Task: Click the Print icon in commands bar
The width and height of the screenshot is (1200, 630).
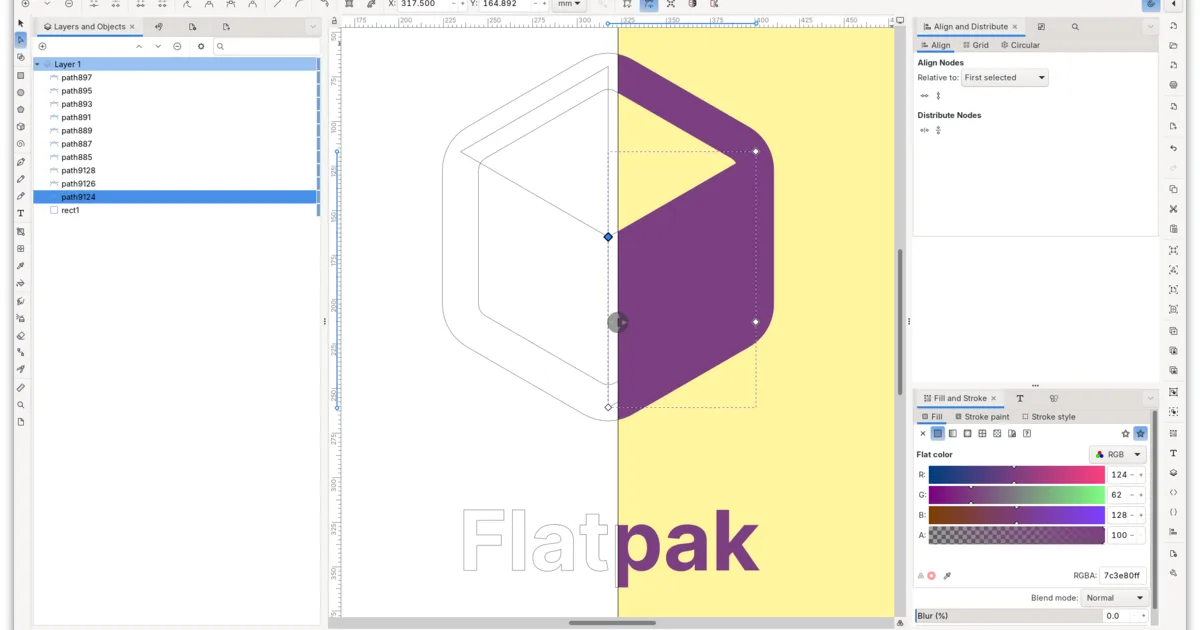Action: click(1173, 85)
